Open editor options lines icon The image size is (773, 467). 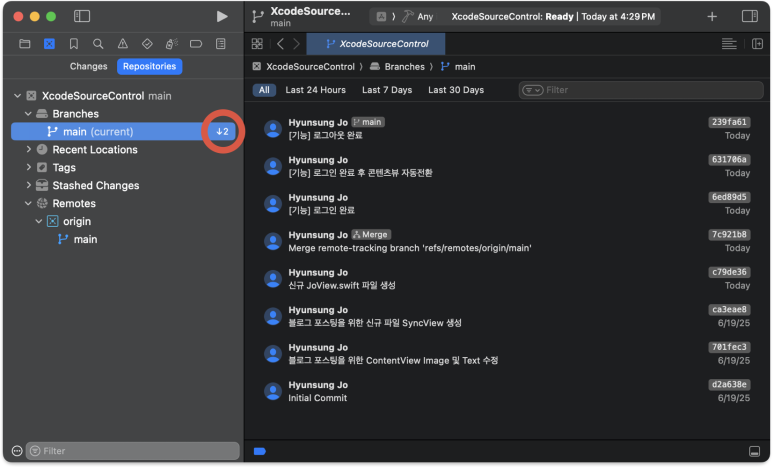pyautogui.click(x=729, y=44)
